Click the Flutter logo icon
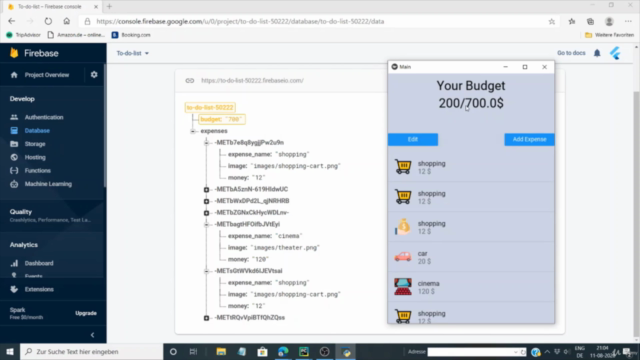 tap(615, 53)
